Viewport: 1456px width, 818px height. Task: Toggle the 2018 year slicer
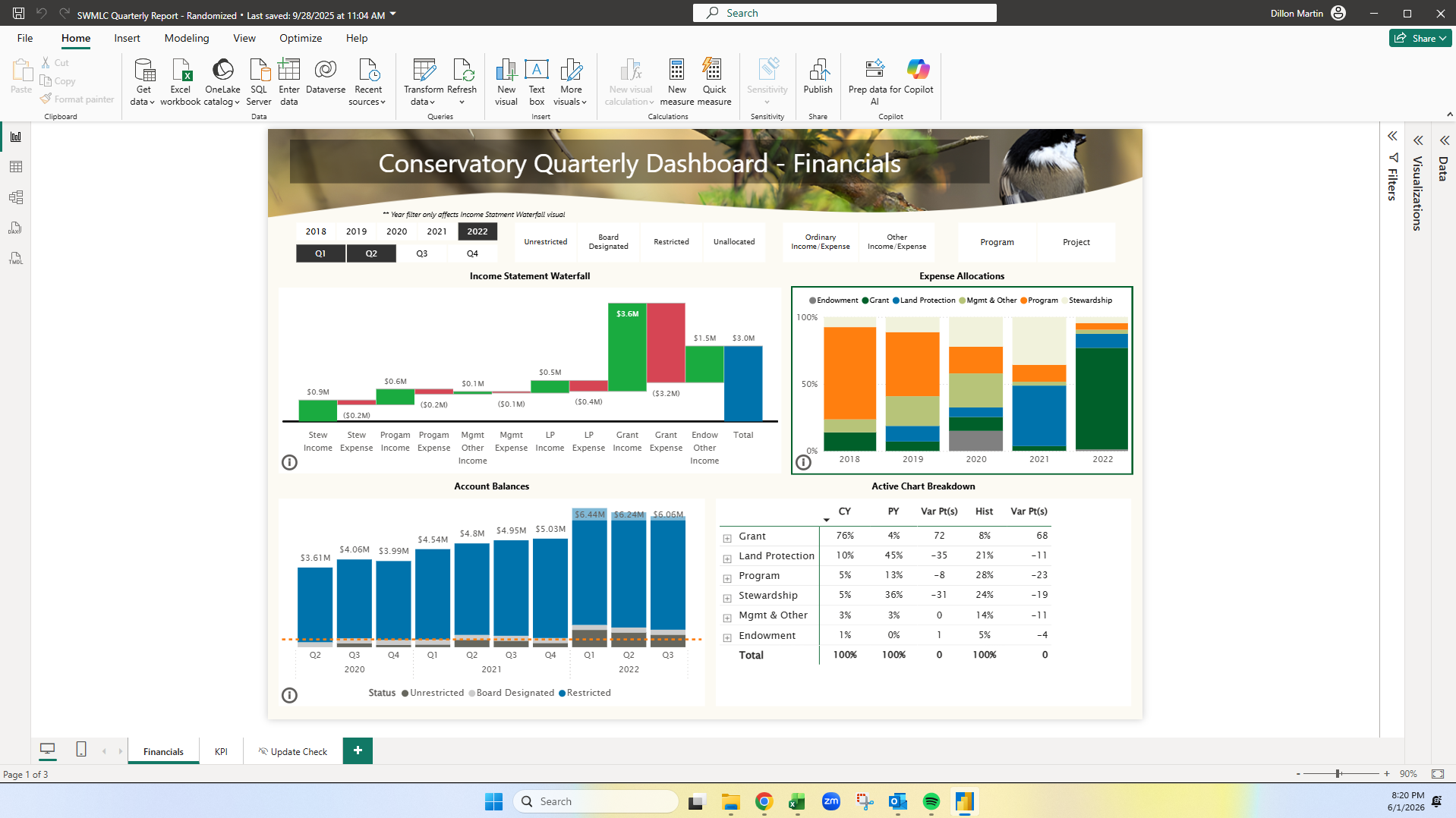(x=316, y=231)
